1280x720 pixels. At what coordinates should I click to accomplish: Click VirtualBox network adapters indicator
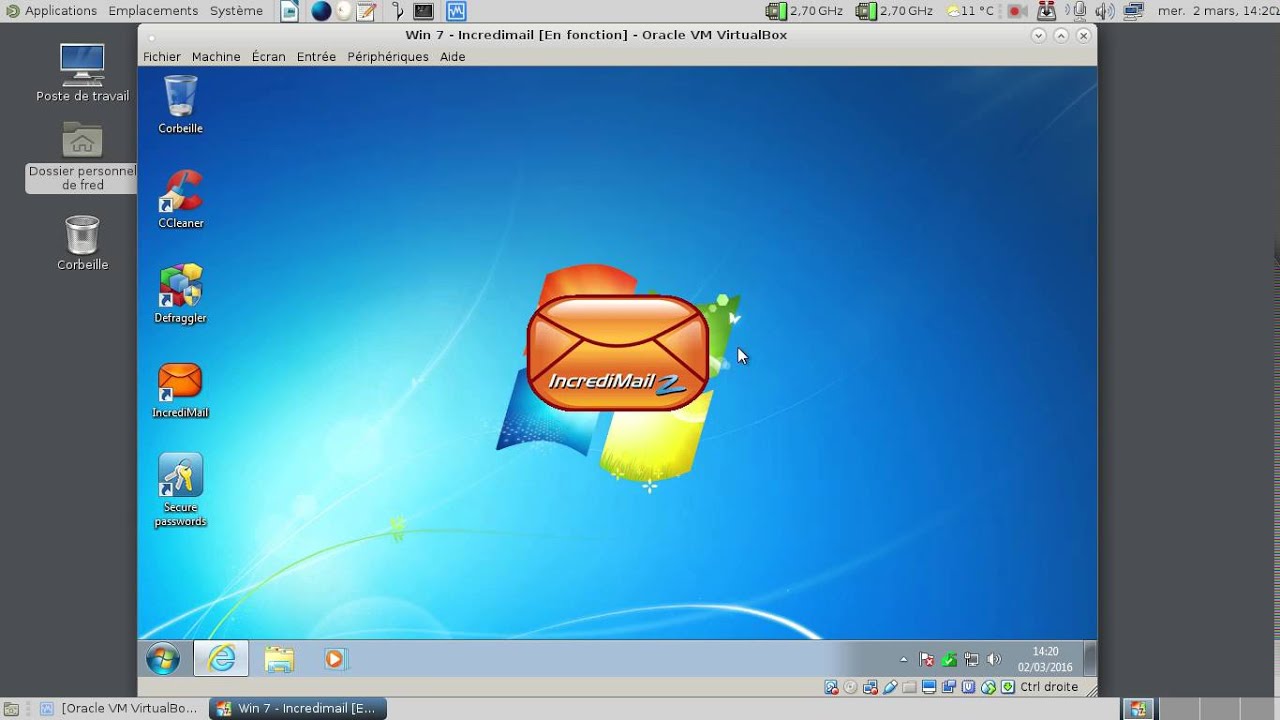(x=870, y=687)
